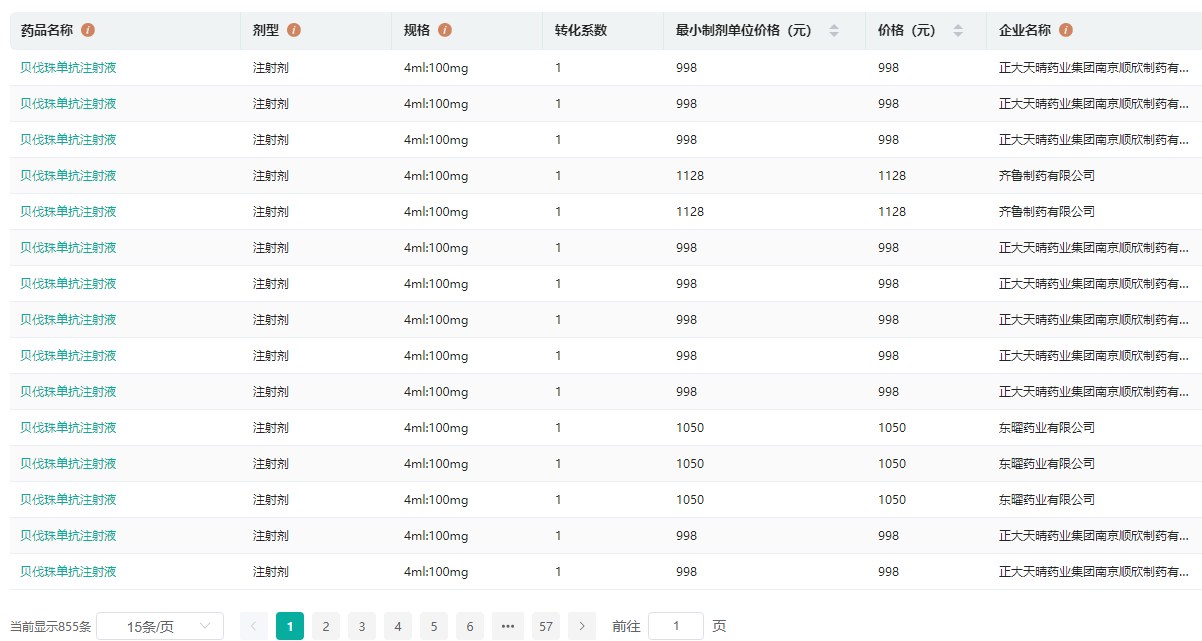
Task: Sort by 最小制剂单位价格 column arrows
Action: (x=834, y=30)
